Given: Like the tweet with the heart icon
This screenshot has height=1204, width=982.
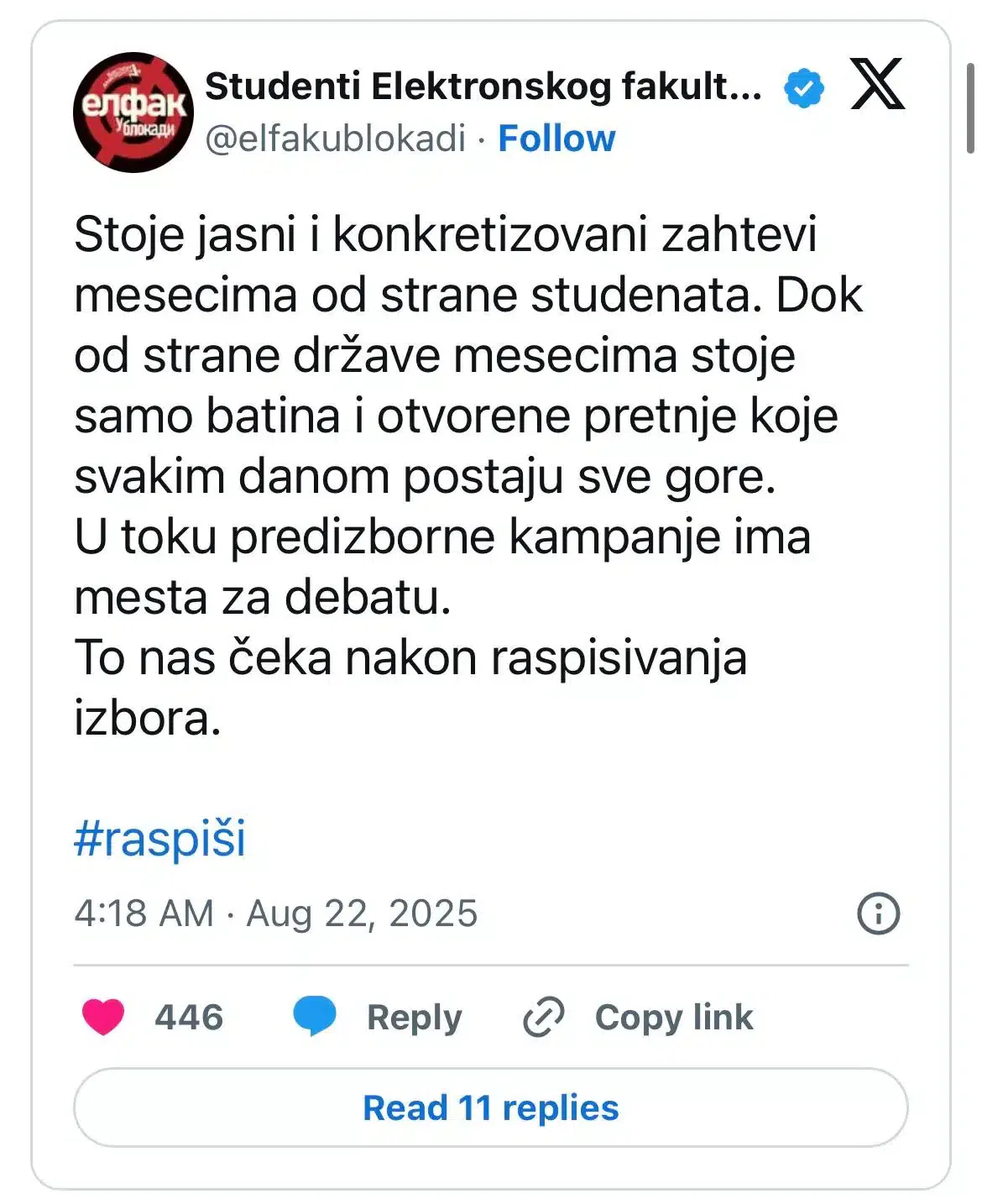Looking at the screenshot, I should (103, 1017).
